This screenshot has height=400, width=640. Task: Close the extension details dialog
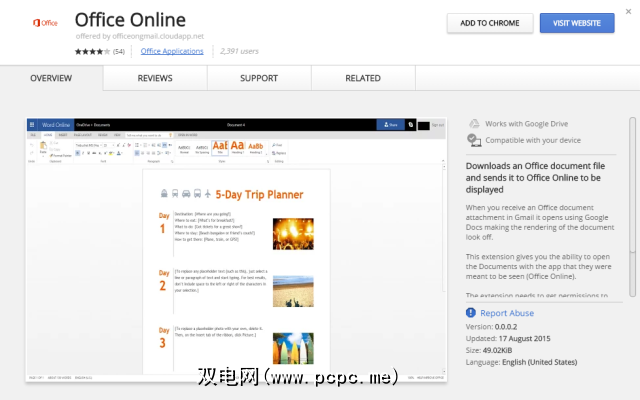click(628, 11)
